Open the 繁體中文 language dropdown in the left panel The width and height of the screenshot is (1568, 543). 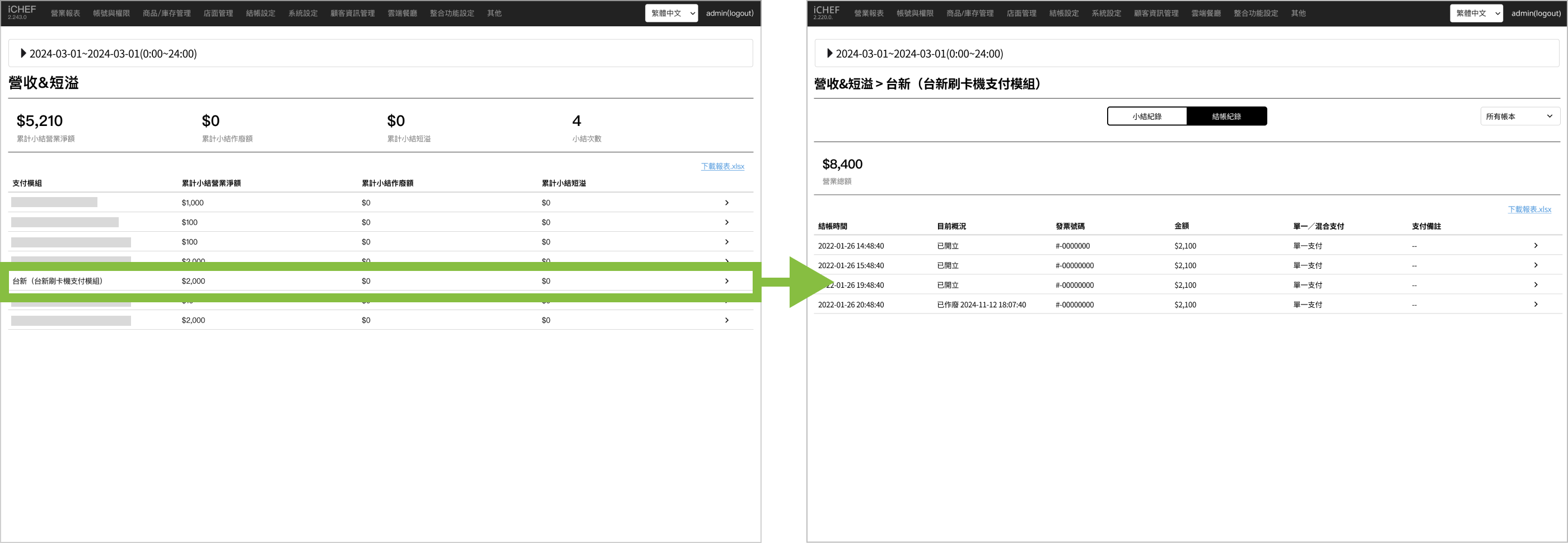(x=671, y=13)
